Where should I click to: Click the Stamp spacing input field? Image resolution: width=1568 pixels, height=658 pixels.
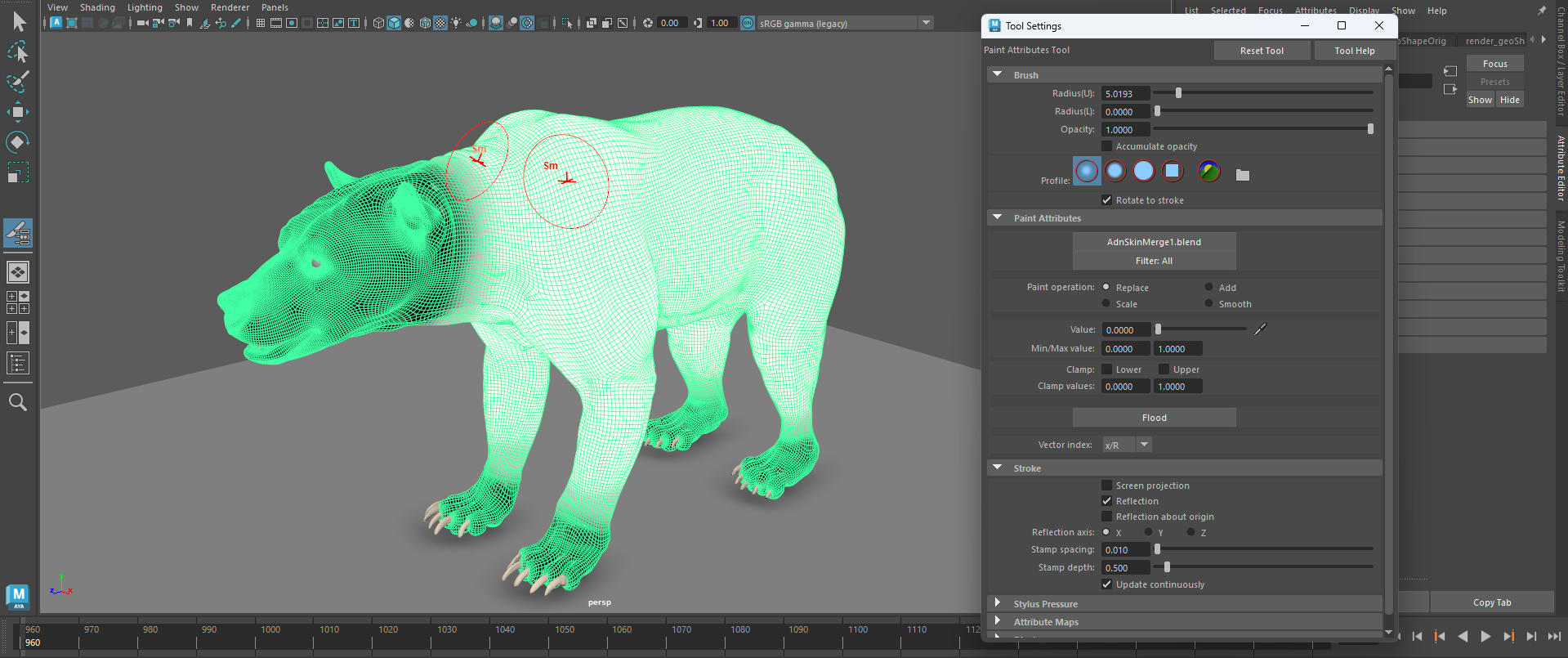click(1125, 550)
